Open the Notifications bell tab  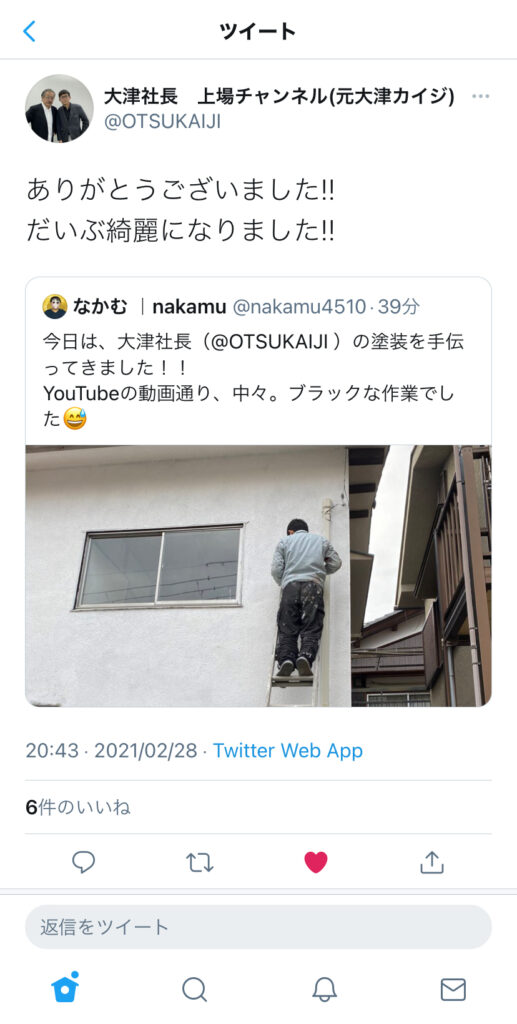click(x=324, y=989)
